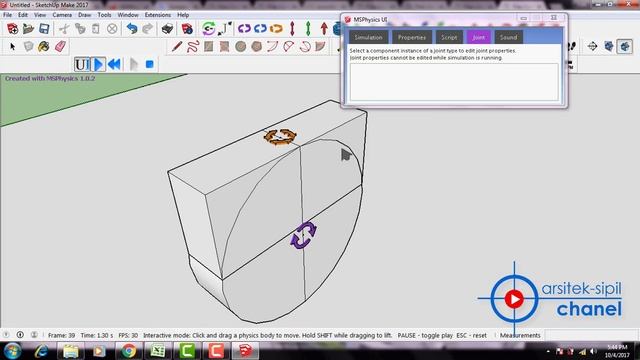Open the Edit menu
640x360 pixels.
point(23,15)
